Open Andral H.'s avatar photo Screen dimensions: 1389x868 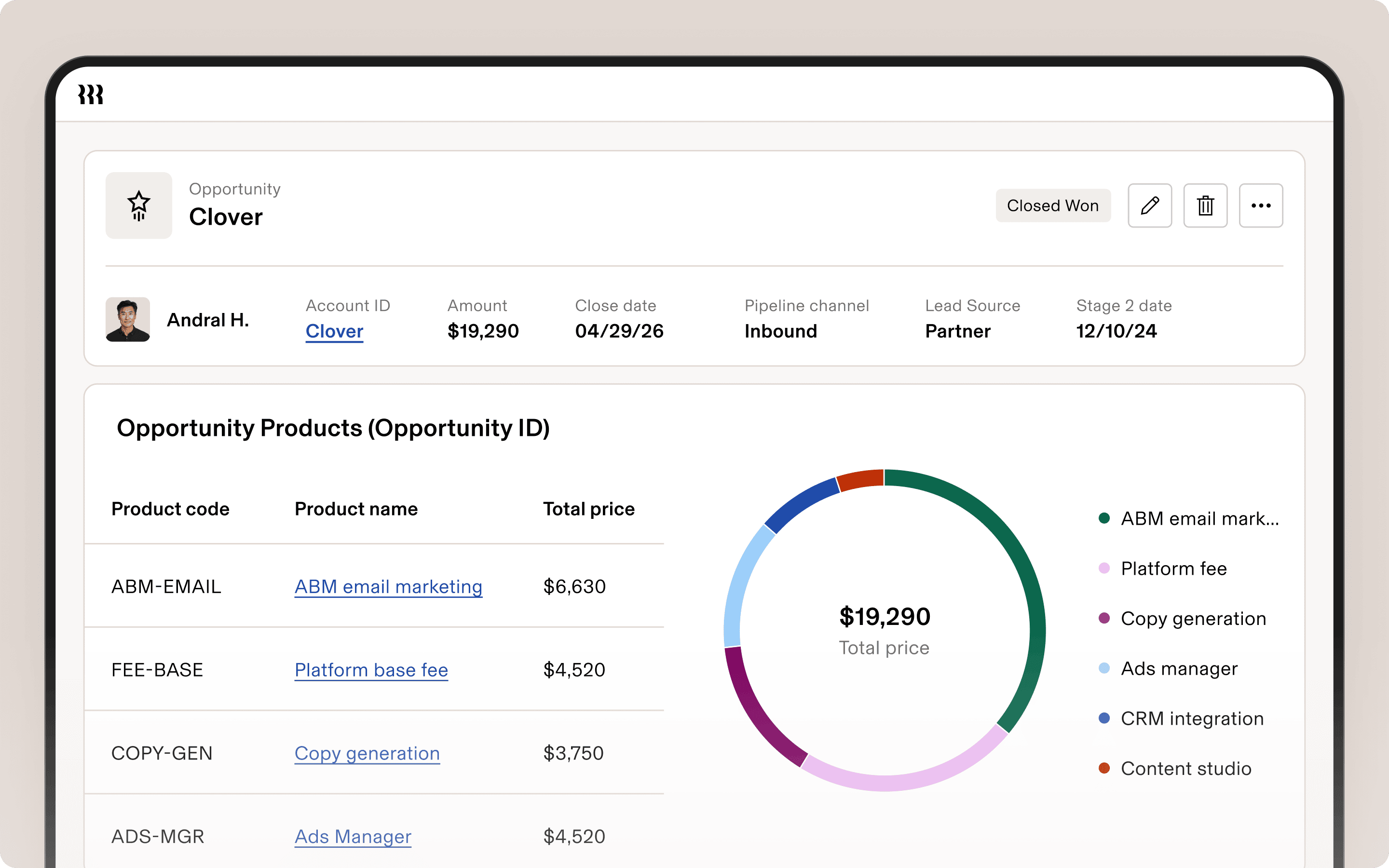[x=128, y=320]
